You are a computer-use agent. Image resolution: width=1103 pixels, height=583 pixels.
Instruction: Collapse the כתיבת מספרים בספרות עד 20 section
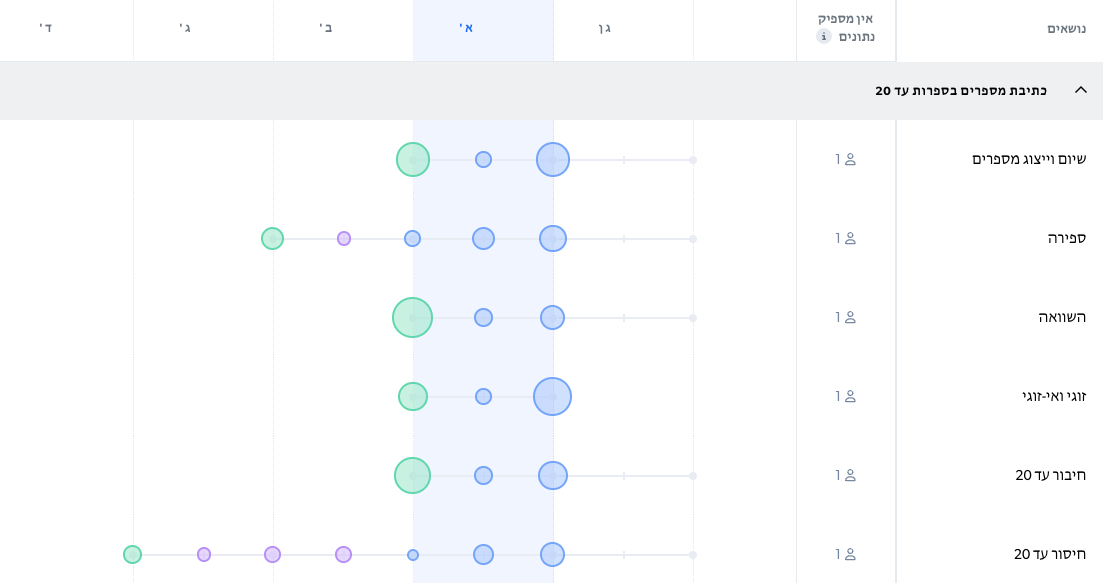pos(1080,90)
